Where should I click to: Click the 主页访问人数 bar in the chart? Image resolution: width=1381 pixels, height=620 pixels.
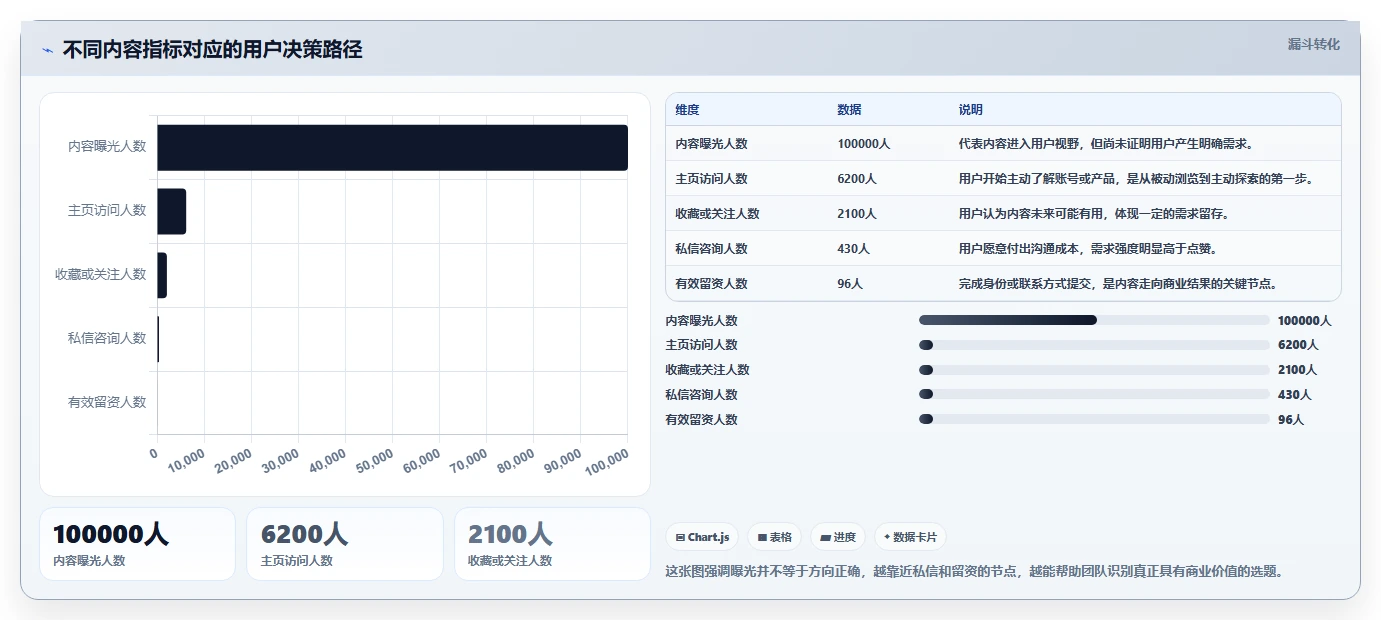[x=172, y=211]
